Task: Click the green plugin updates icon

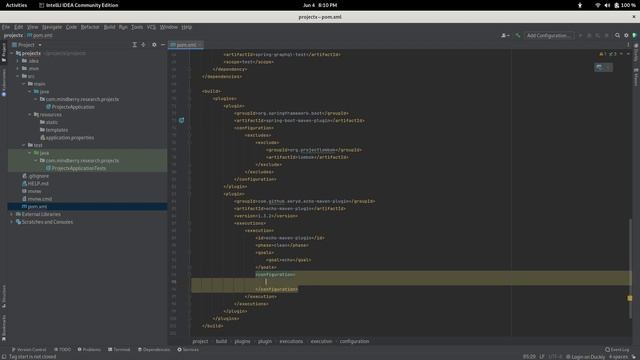Action: click(635, 36)
